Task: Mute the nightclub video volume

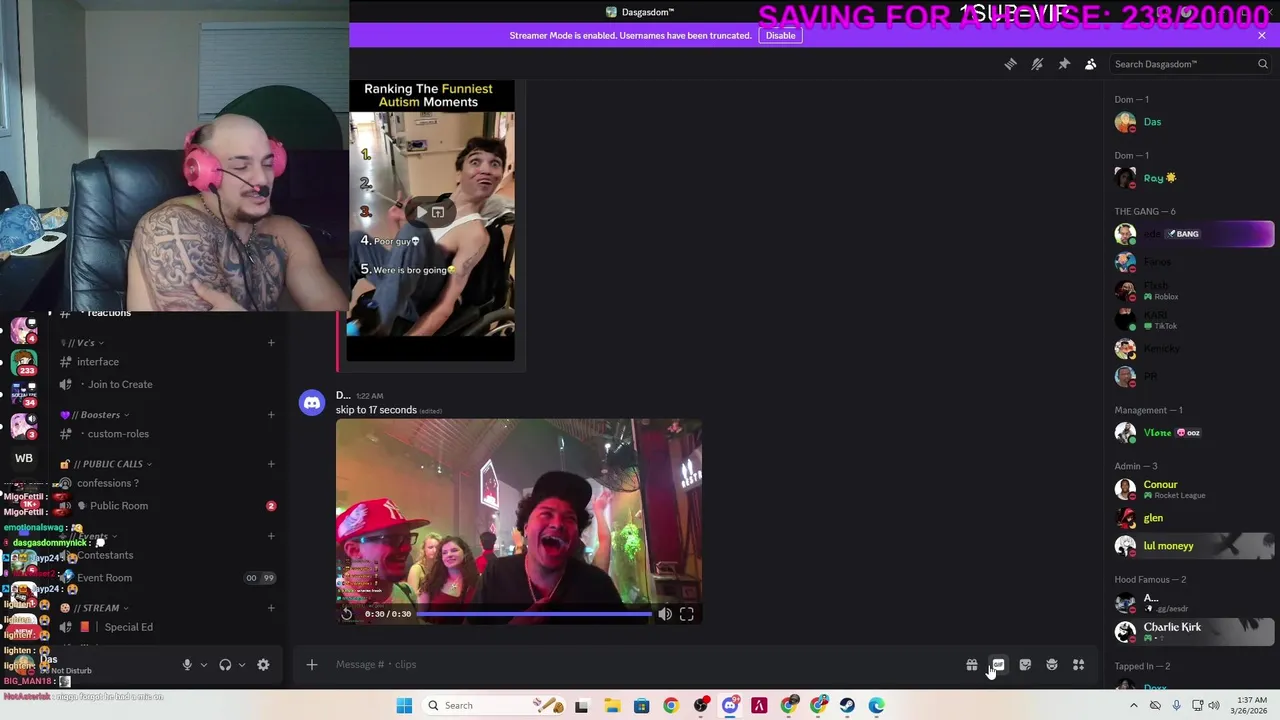Action: point(665,614)
